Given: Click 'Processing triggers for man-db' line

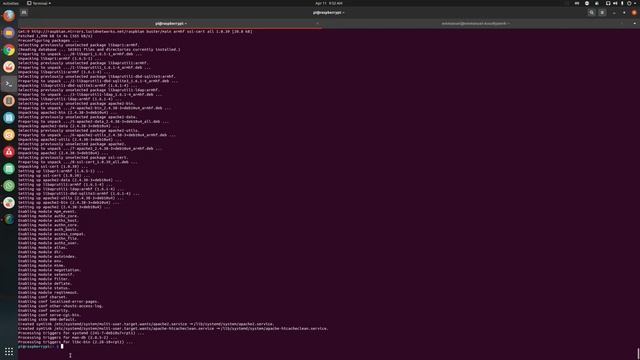Looking at the screenshot, I should 67,338.
